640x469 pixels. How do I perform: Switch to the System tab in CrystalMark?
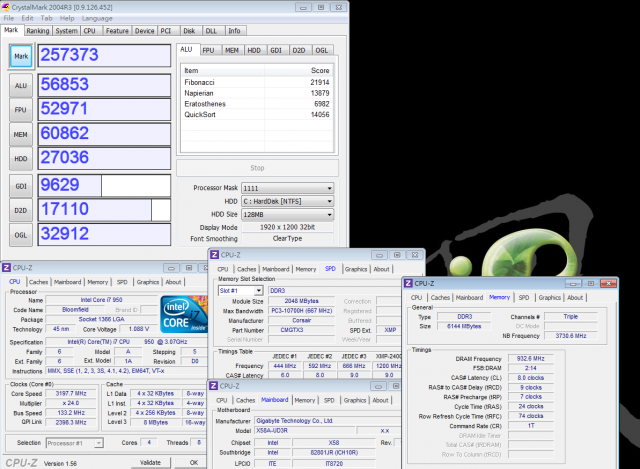67,31
